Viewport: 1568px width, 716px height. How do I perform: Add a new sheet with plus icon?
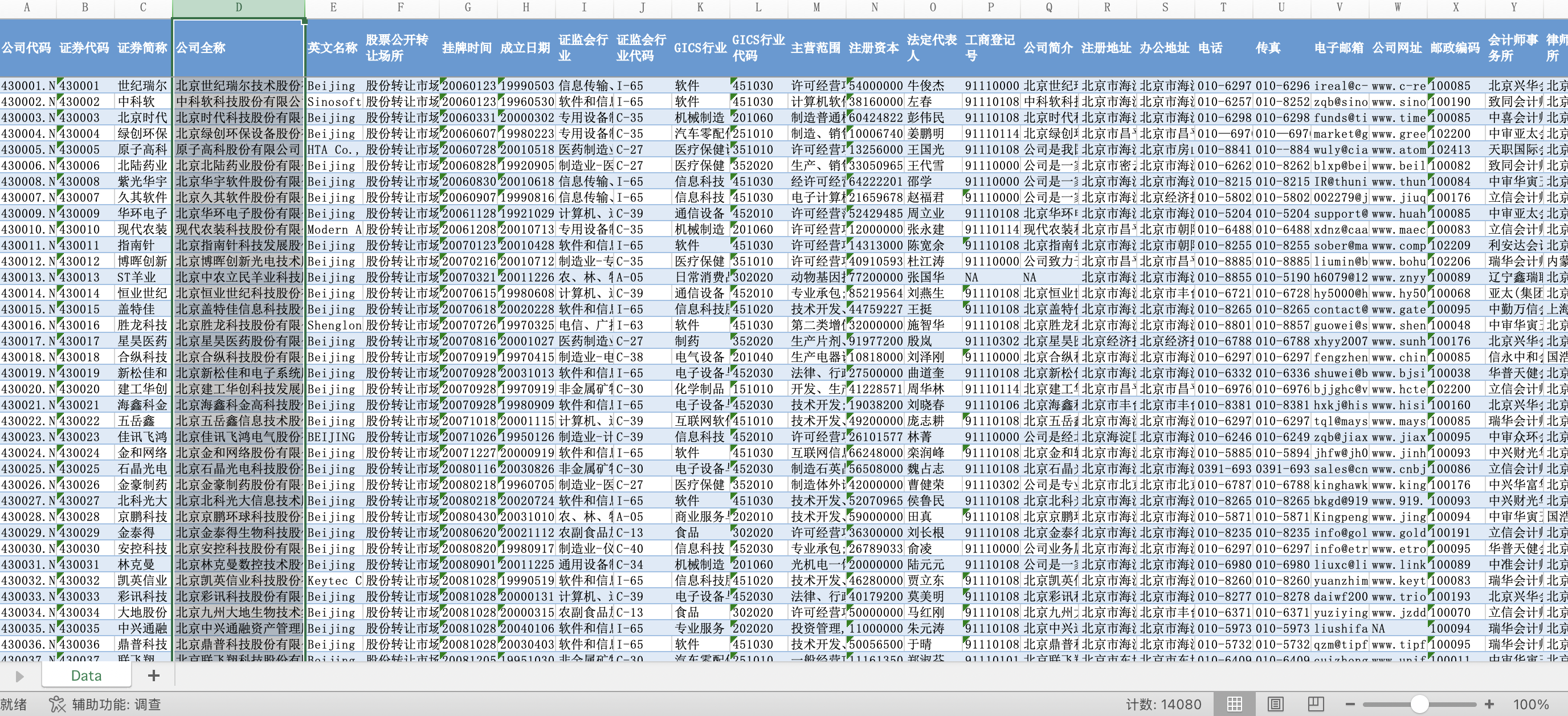pyautogui.click(x=153, y=675)
